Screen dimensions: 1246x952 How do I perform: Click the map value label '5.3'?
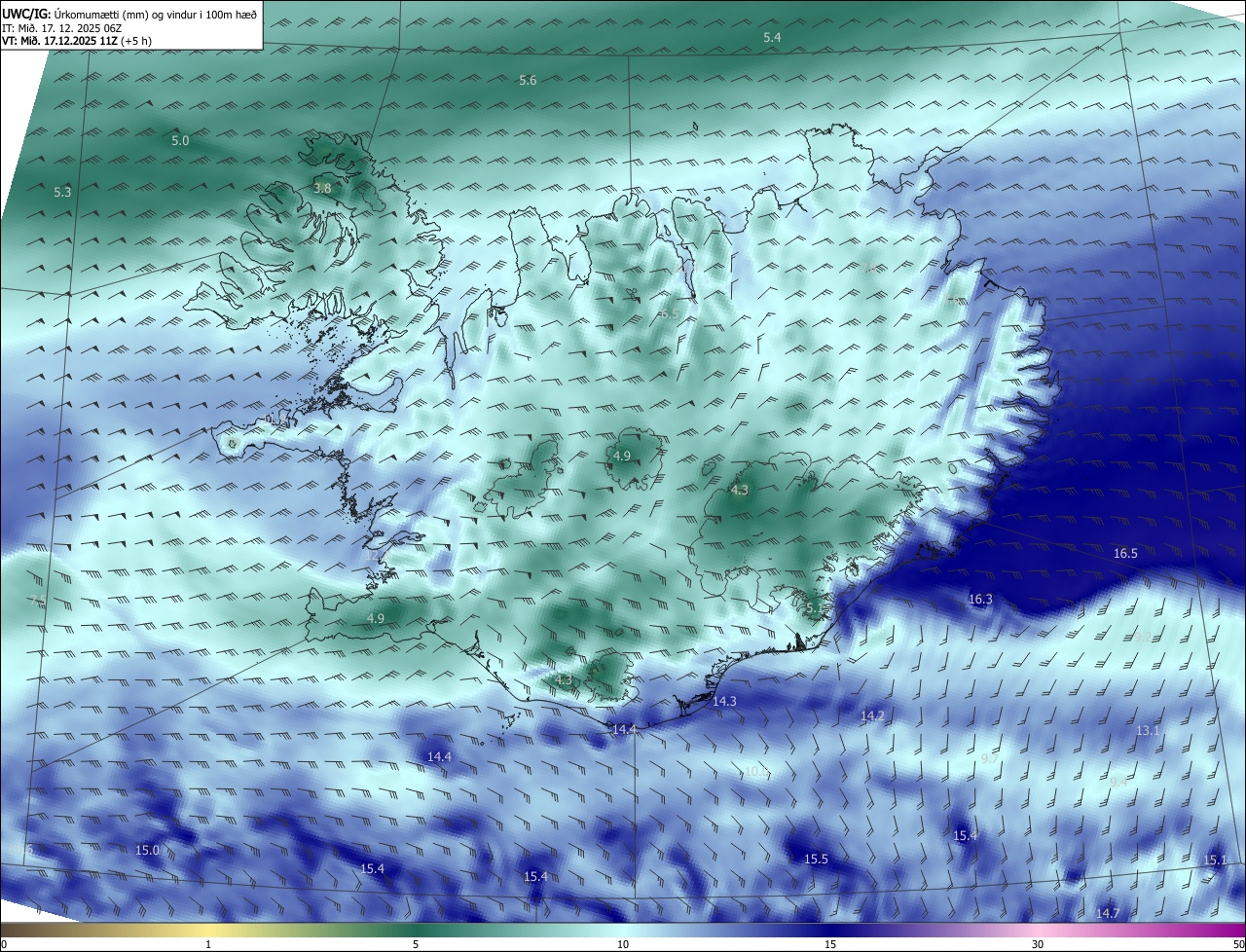(x=62, y=193)
